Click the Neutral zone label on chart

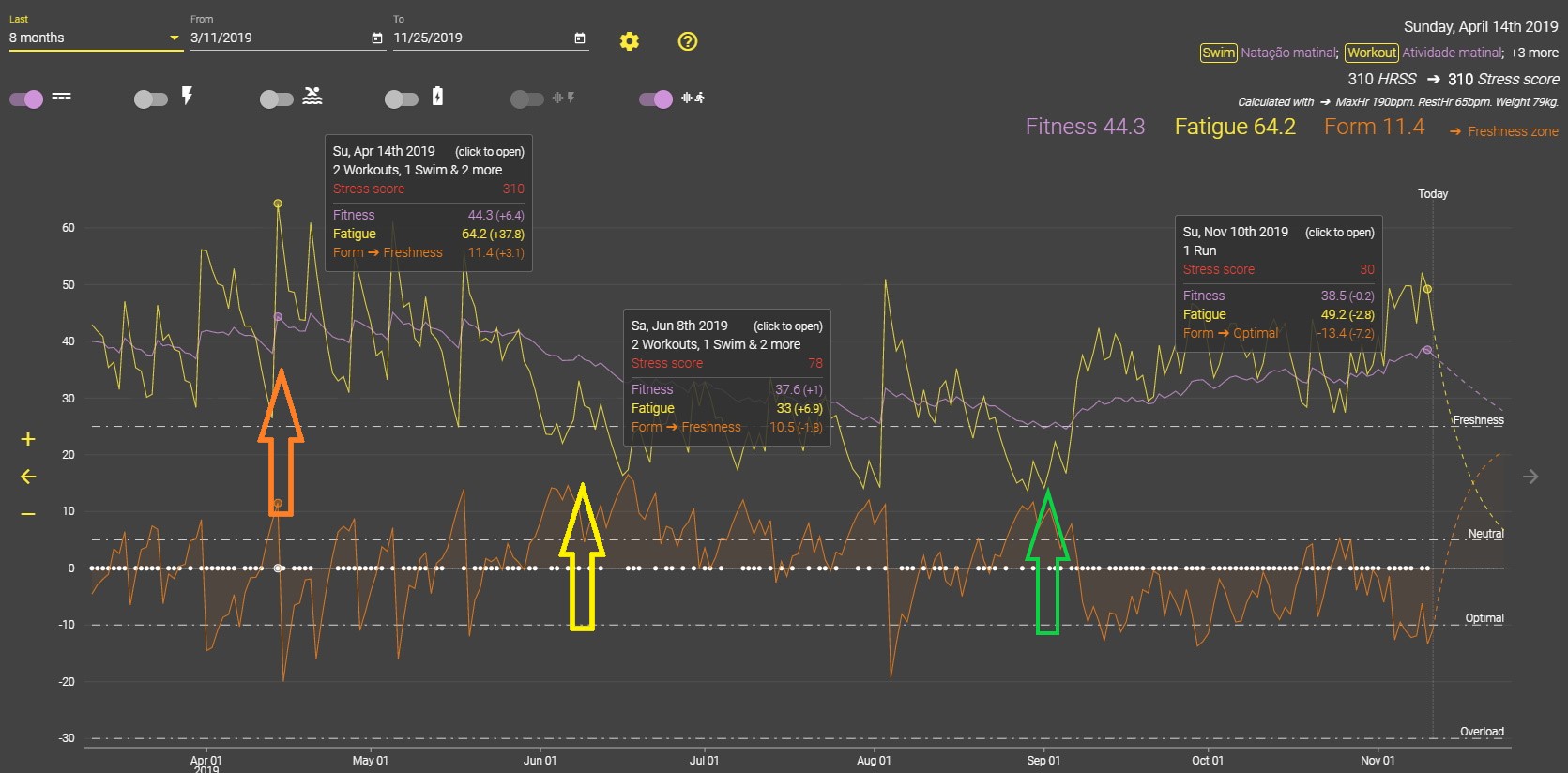coord(1485,534)
